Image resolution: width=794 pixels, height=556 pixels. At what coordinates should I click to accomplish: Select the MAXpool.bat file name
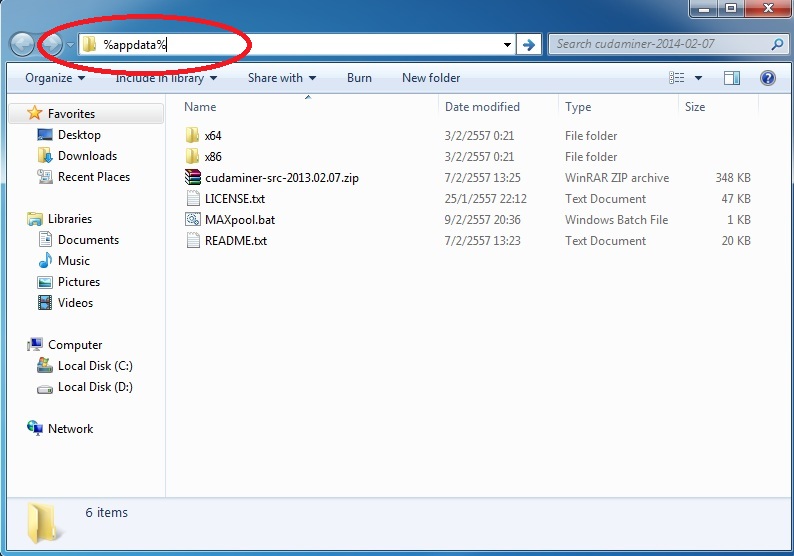(x=240, y=220)
